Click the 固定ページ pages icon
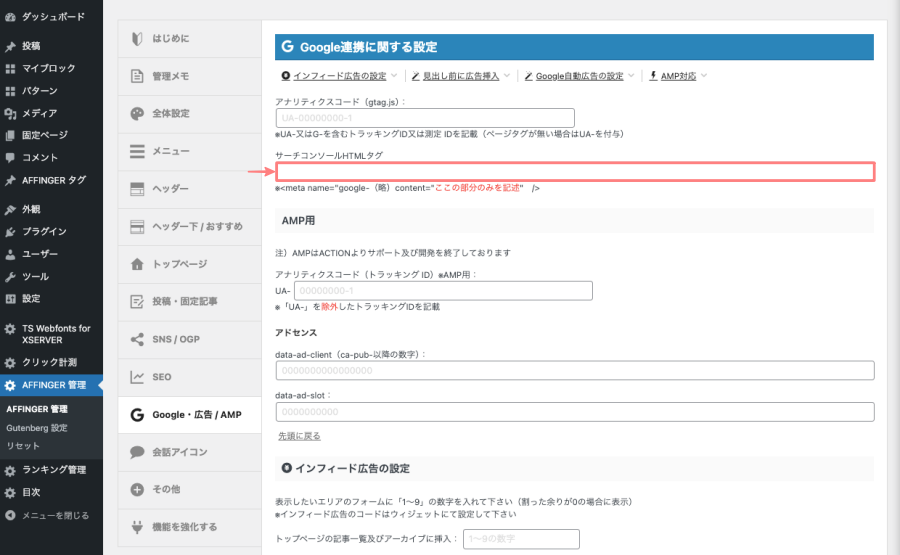Viewport: 900px width, 555px height. (10, 135)
